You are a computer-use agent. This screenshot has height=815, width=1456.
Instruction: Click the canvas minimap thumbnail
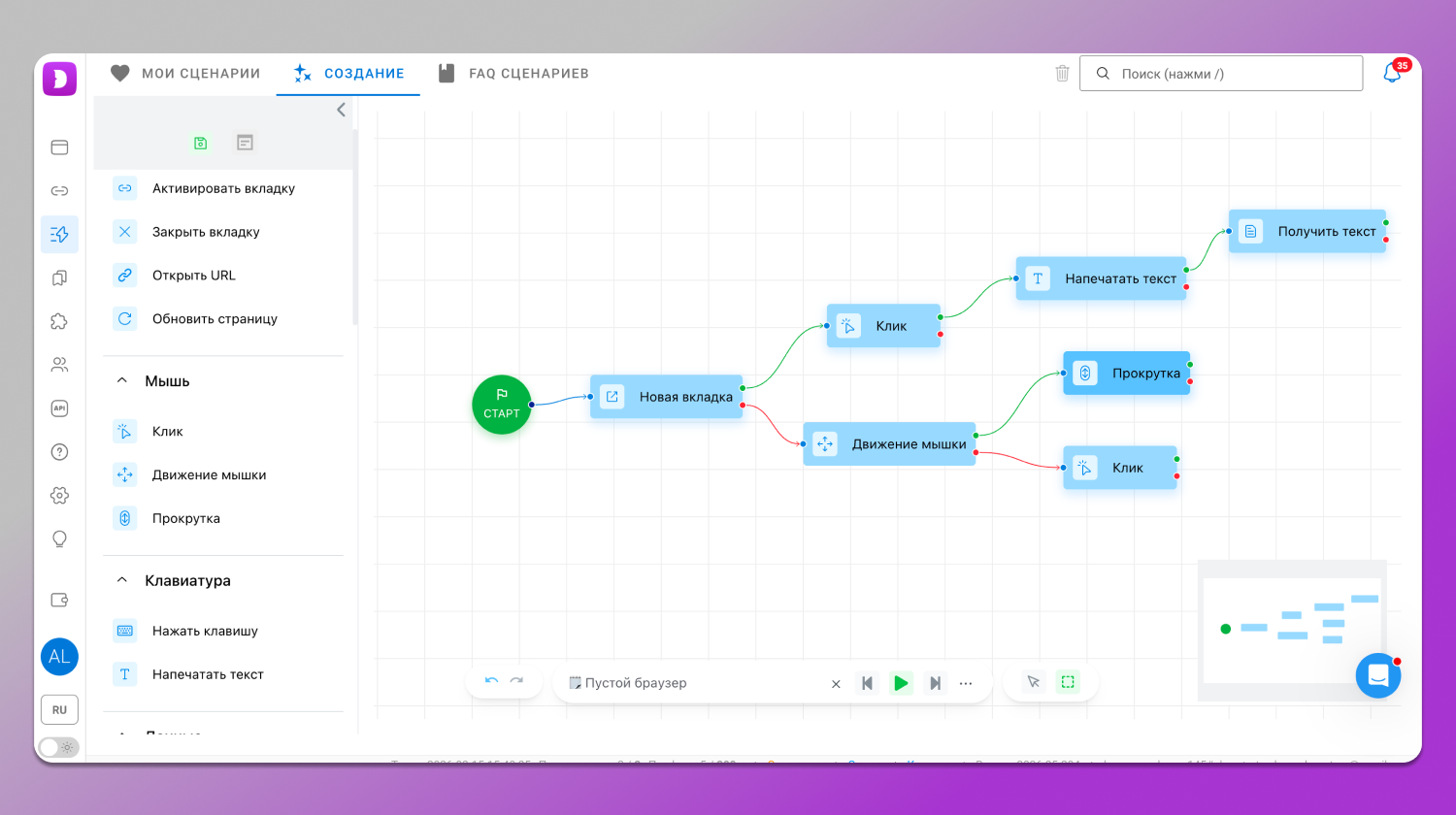point(1291,630)
